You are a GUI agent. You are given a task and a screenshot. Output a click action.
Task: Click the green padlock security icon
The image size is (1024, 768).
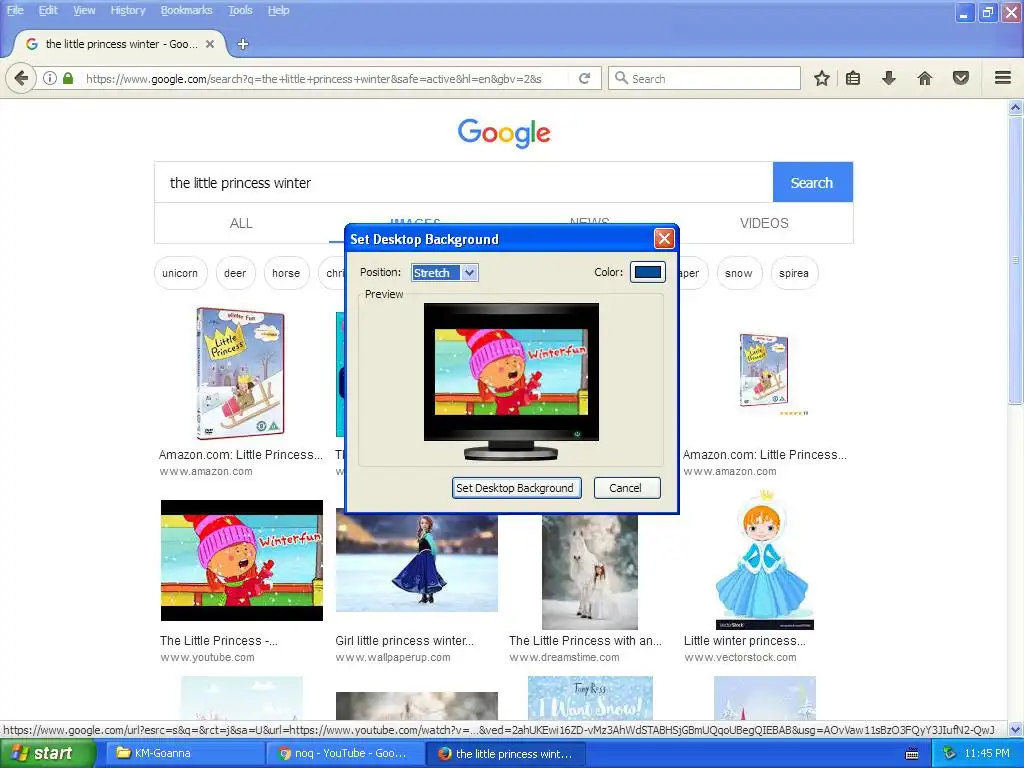68,78
